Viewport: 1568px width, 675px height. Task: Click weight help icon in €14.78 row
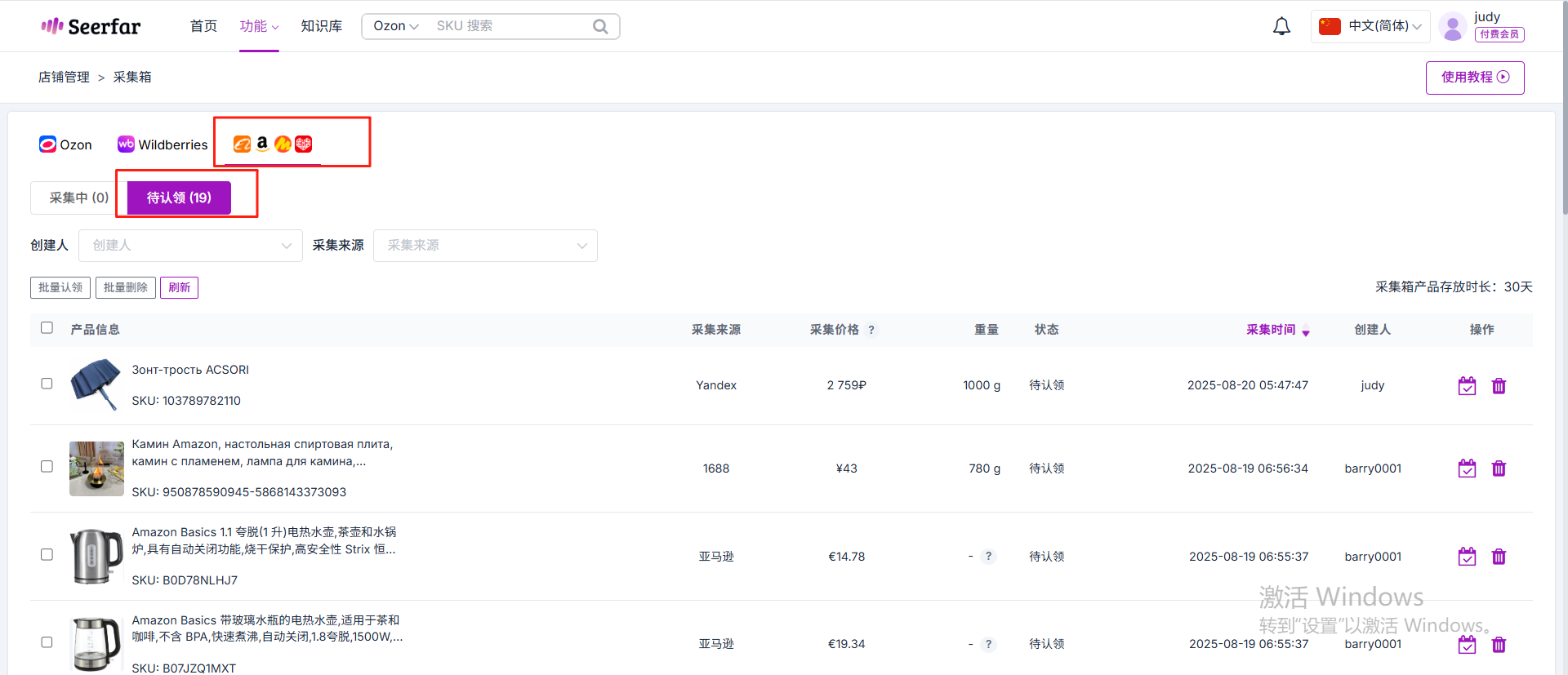click(x=988, y=556)
